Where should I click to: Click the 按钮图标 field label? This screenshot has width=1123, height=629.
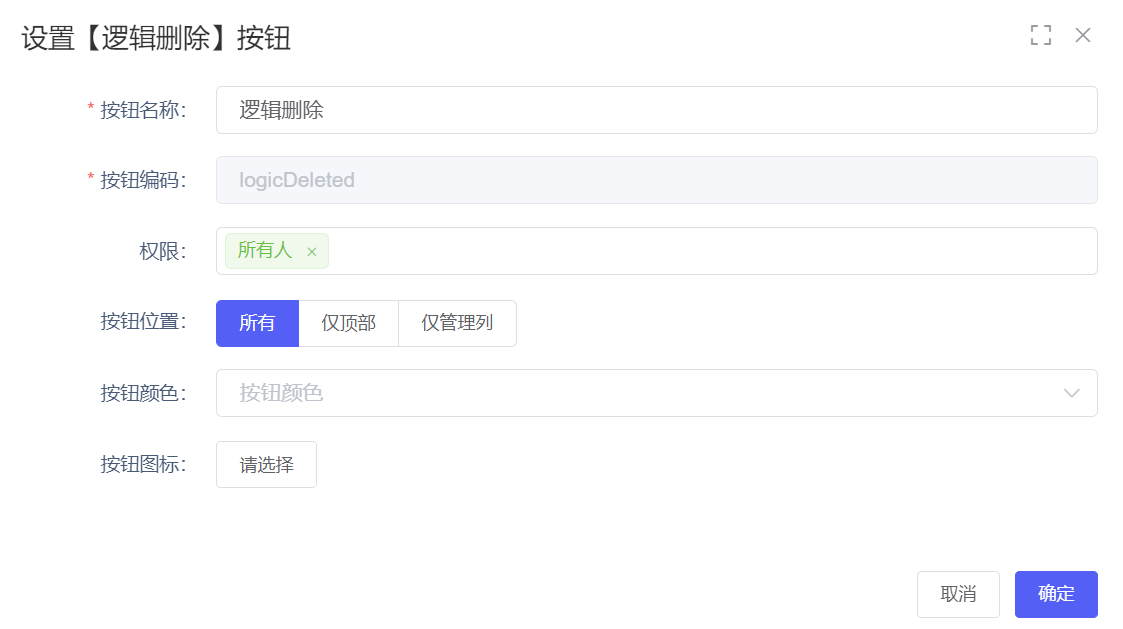coord(143,464)
